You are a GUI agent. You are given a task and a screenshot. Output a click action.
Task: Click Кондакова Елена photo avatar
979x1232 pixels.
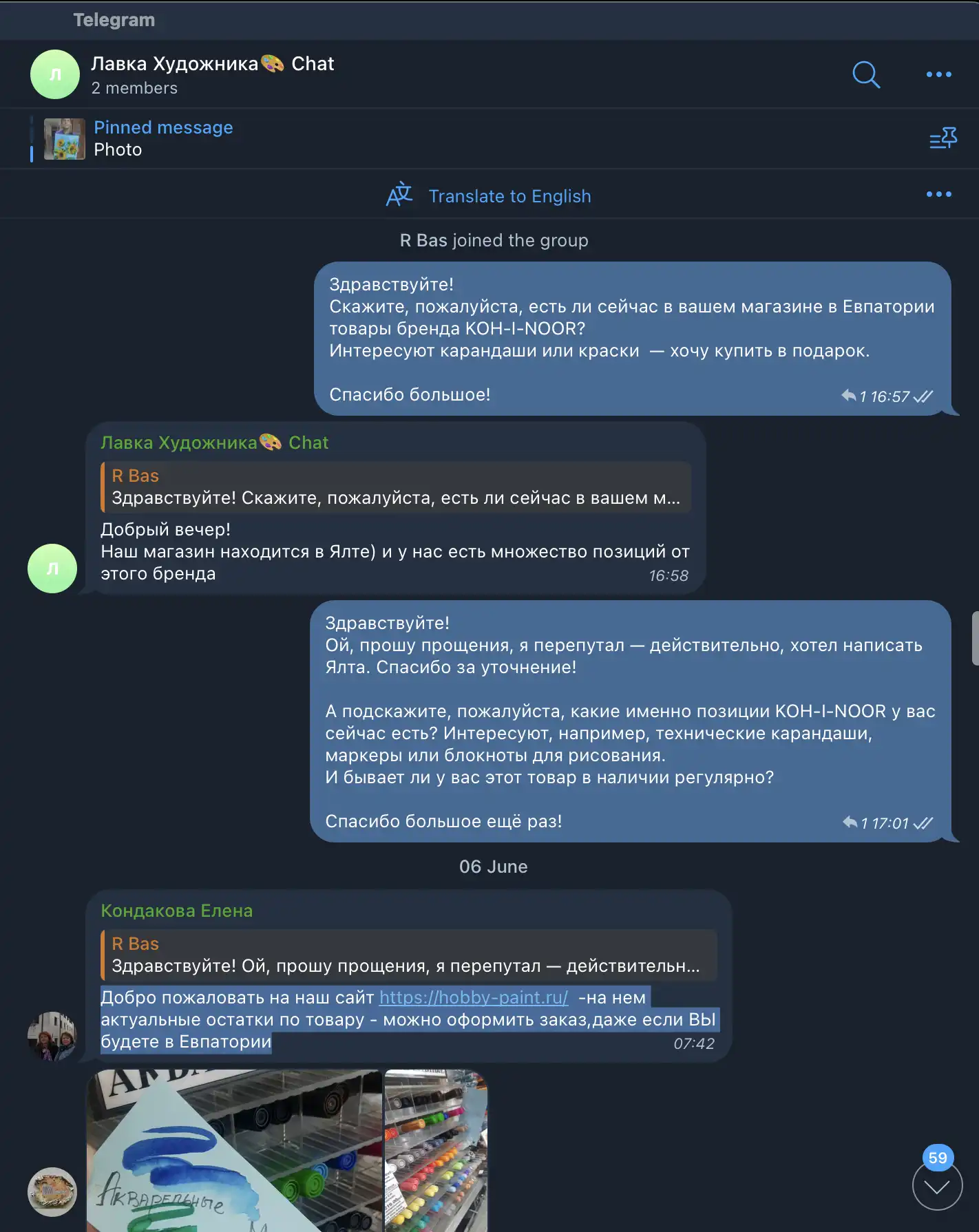[x=52, y=1036]
